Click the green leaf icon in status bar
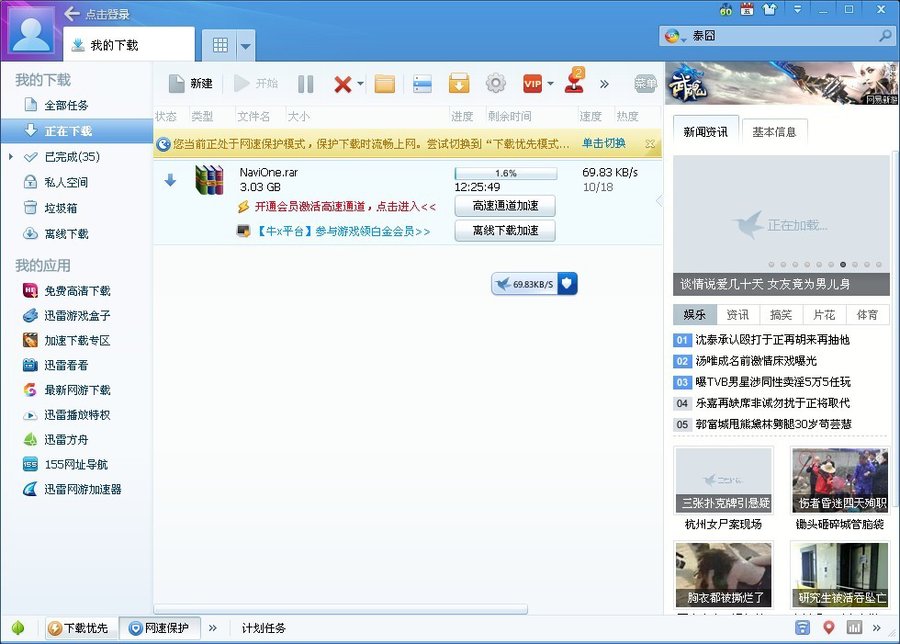 [x=18, y=628]
